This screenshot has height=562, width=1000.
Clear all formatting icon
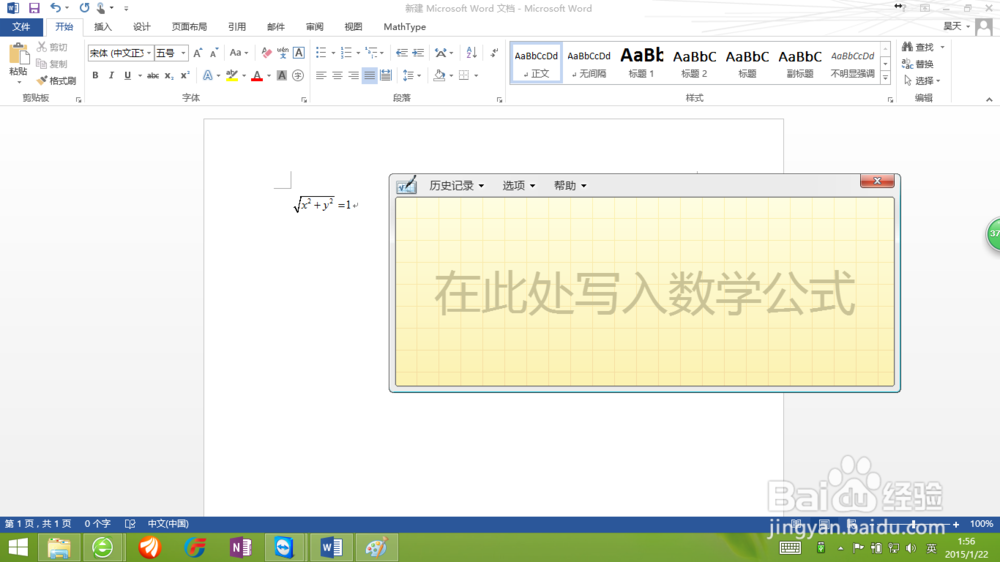click(x=267, y=53)
